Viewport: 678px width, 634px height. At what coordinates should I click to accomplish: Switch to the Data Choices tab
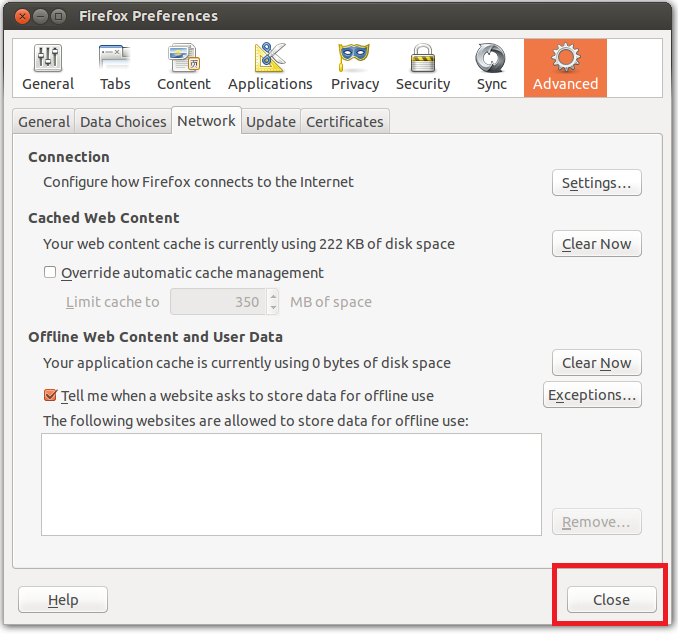click(123, 122)
